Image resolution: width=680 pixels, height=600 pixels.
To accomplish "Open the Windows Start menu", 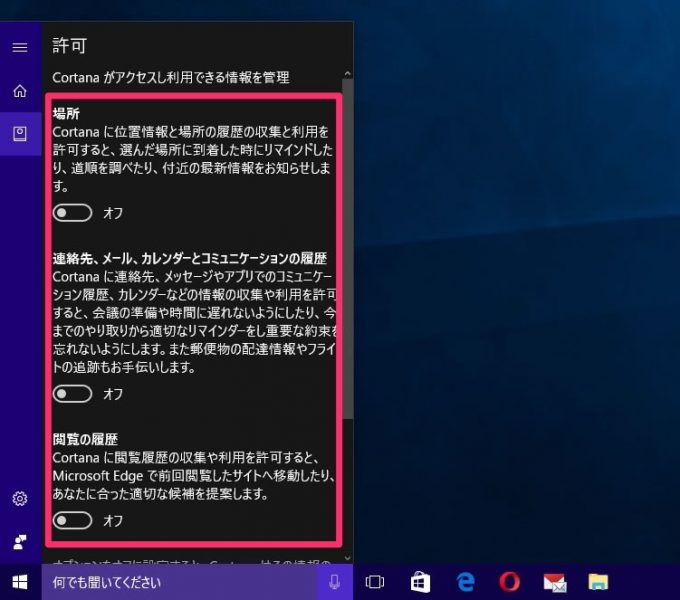I will [20, 582].
